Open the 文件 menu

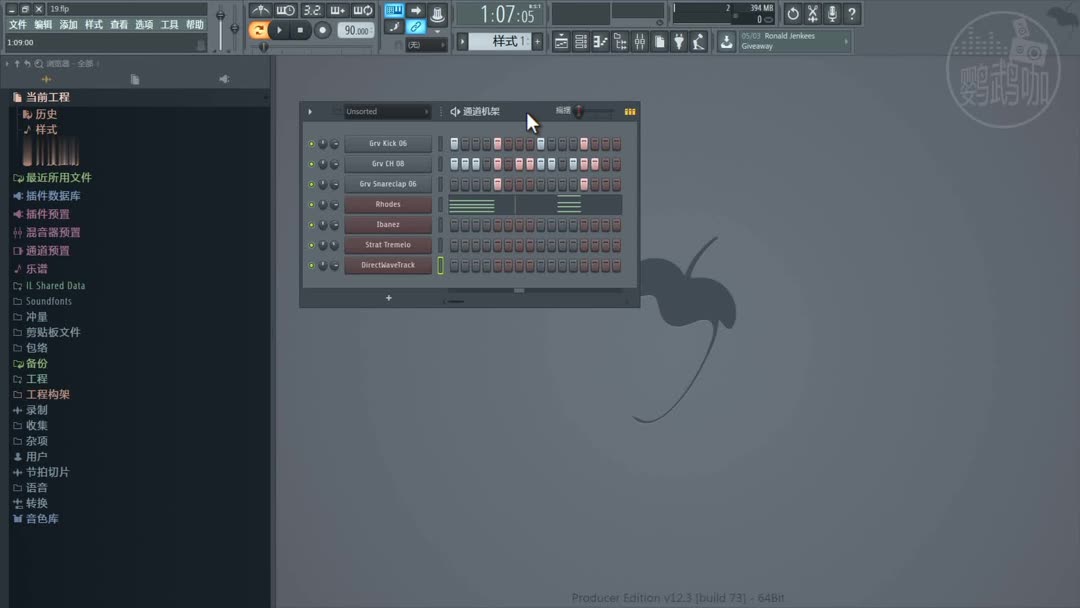click(x=17, y=25)
